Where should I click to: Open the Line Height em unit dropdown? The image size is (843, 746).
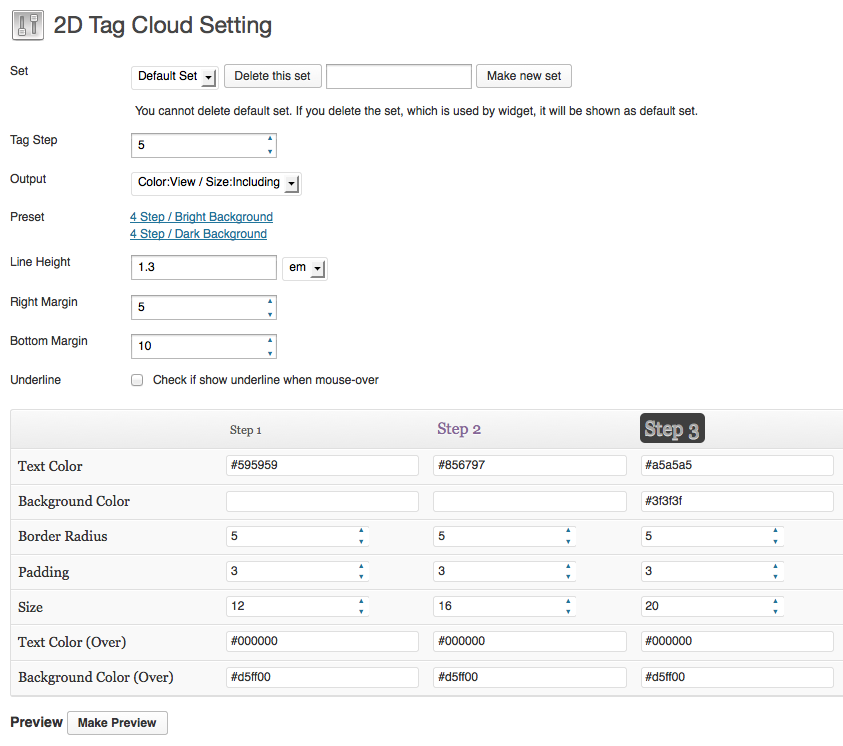305,268
